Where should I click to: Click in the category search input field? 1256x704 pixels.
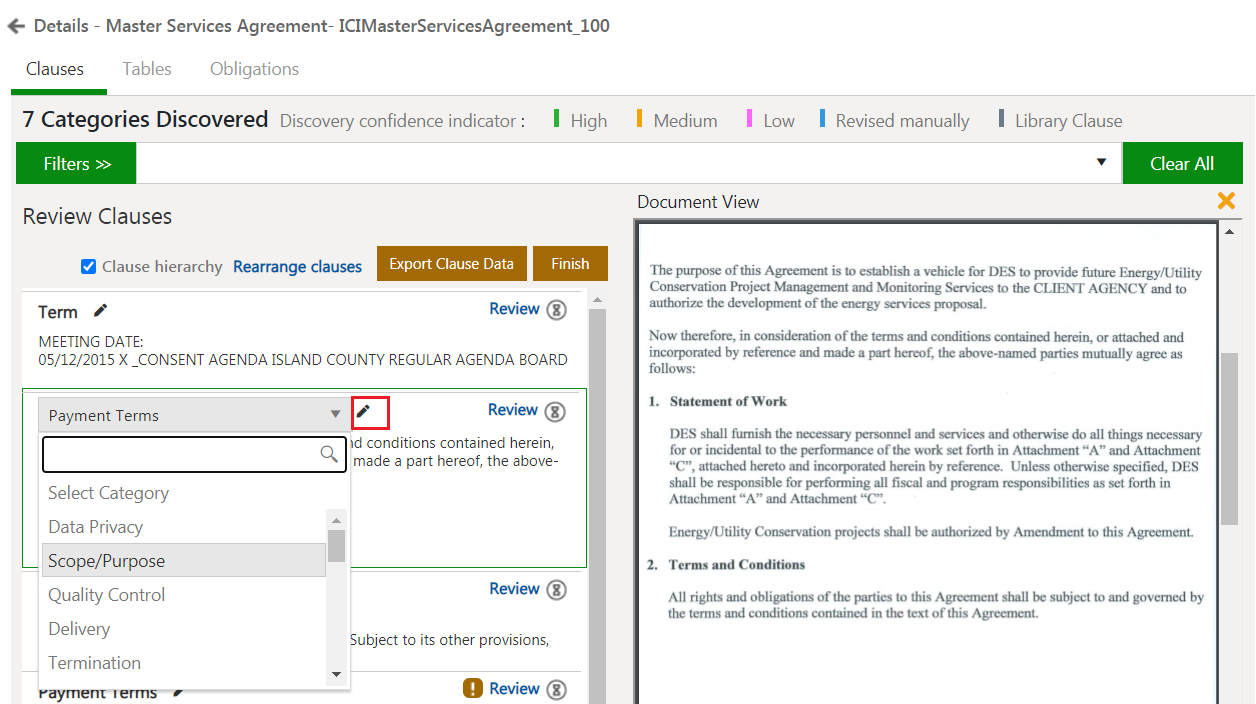180,454
